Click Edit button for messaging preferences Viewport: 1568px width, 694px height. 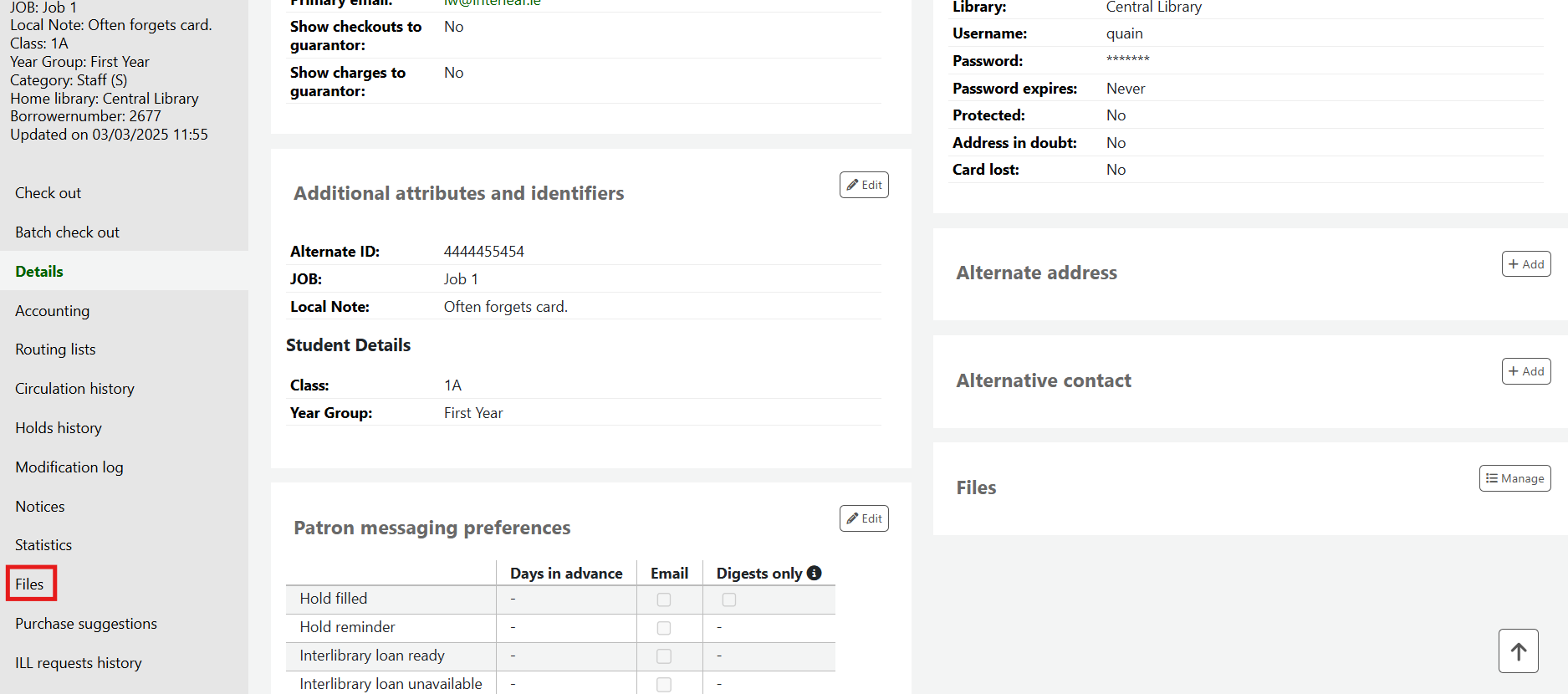(x=864, y=518)
